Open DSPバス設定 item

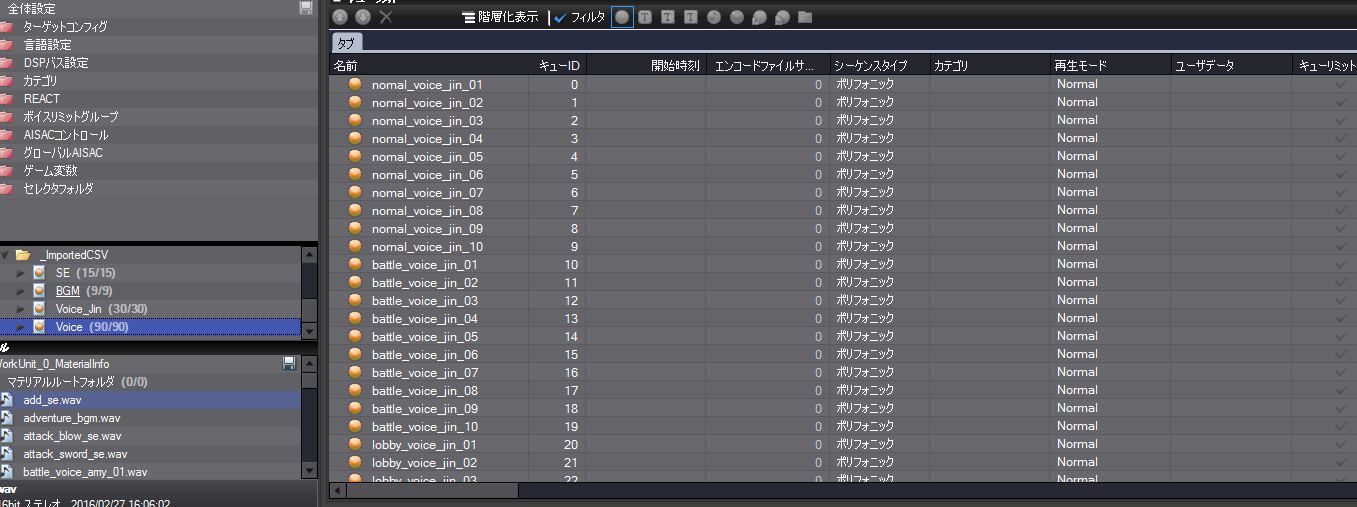(x=56, y=62)
